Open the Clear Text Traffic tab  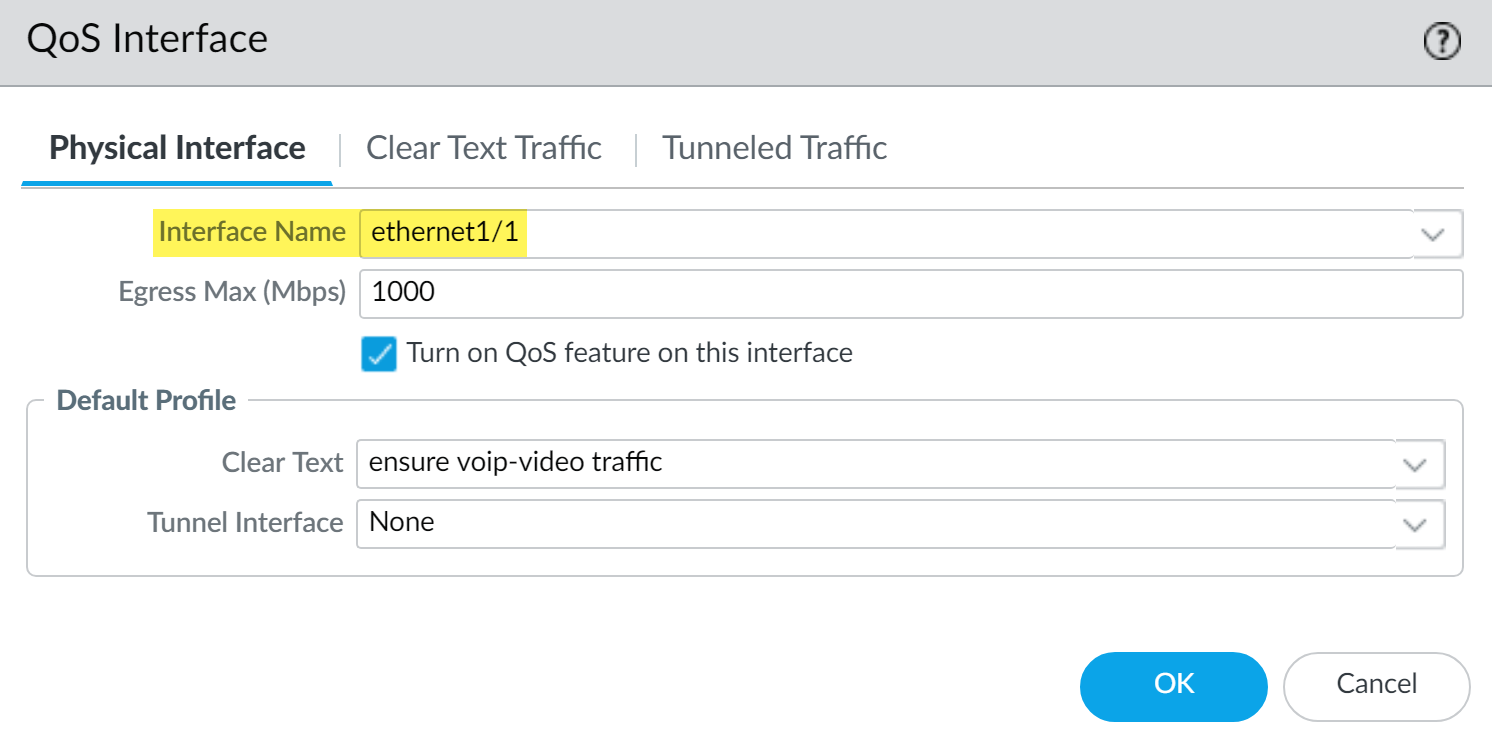point(484,148)
